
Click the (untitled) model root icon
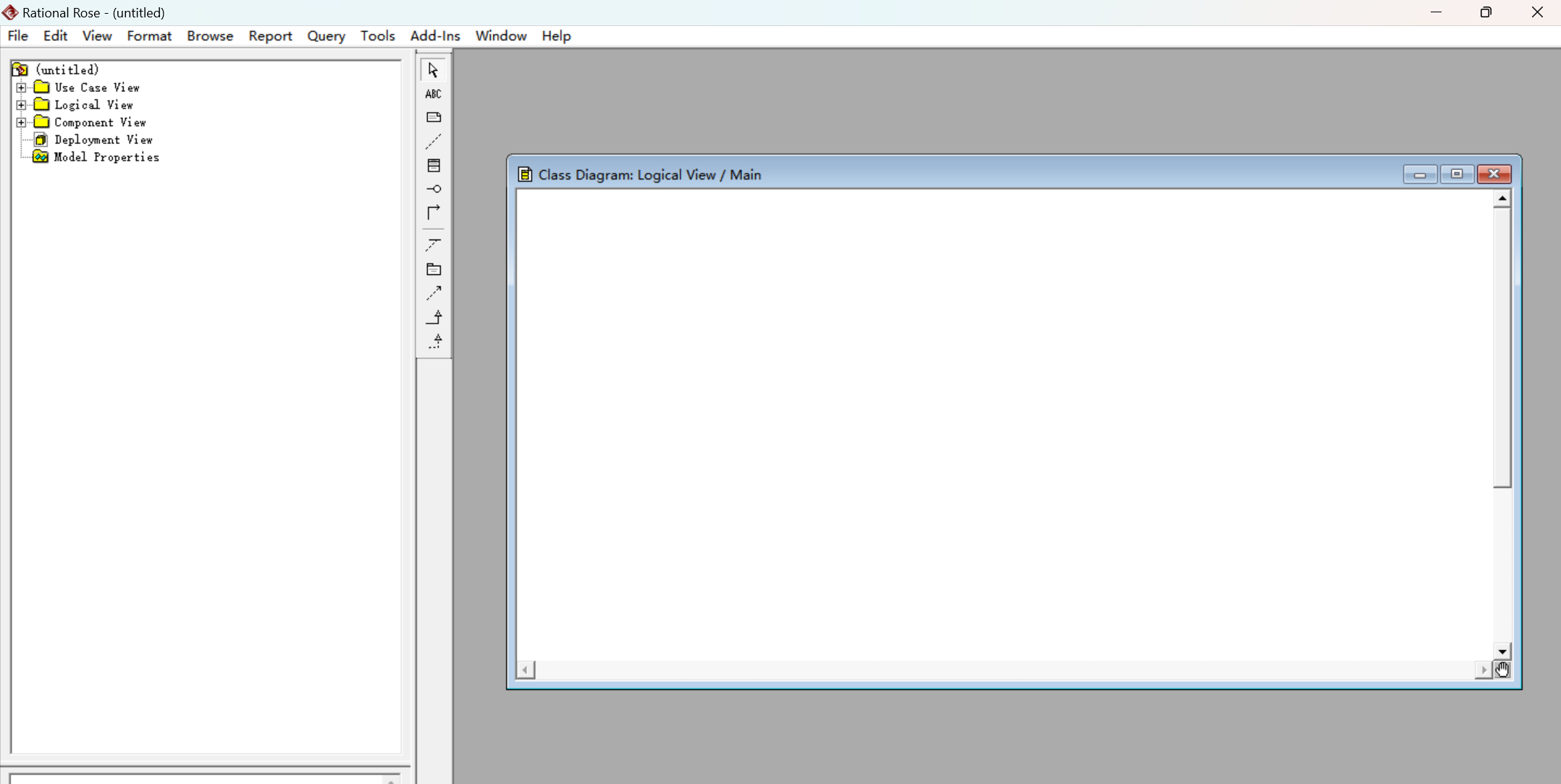tap(20, 69)
